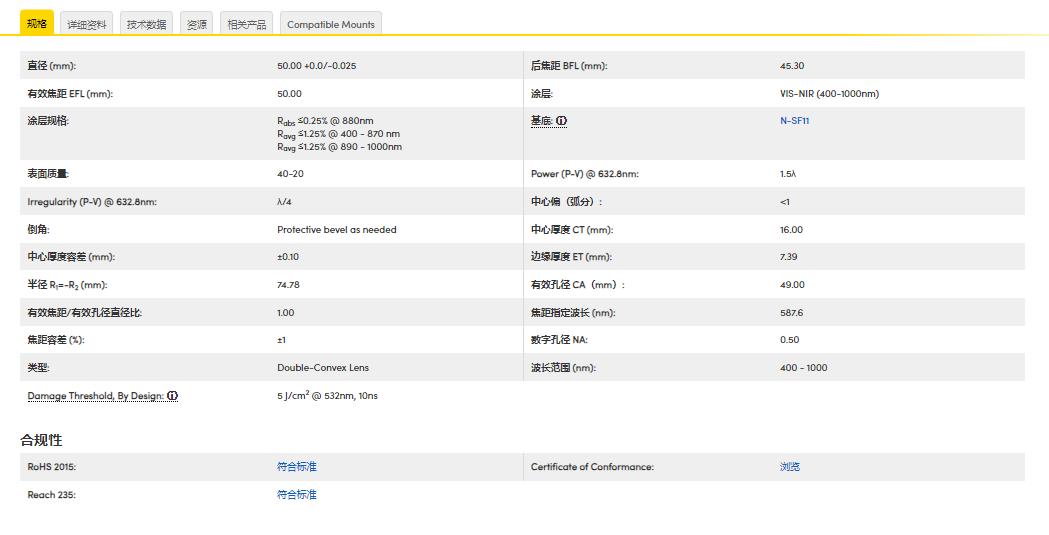Click the Double-Convex Lens type value
The width and height of the screenshot is (1049, 535).
(x=323, y=368)
